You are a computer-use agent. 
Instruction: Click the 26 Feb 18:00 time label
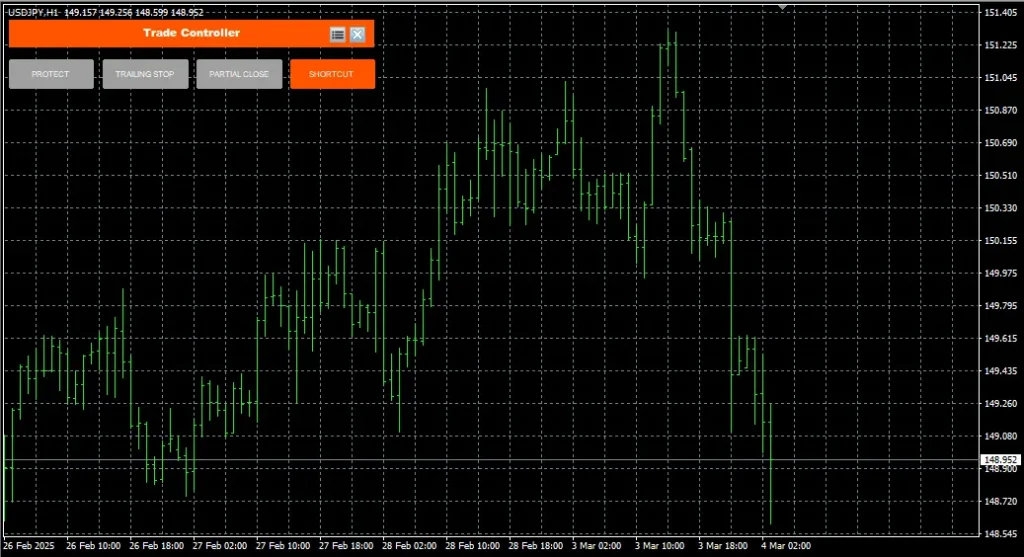[x=157, y=546]
